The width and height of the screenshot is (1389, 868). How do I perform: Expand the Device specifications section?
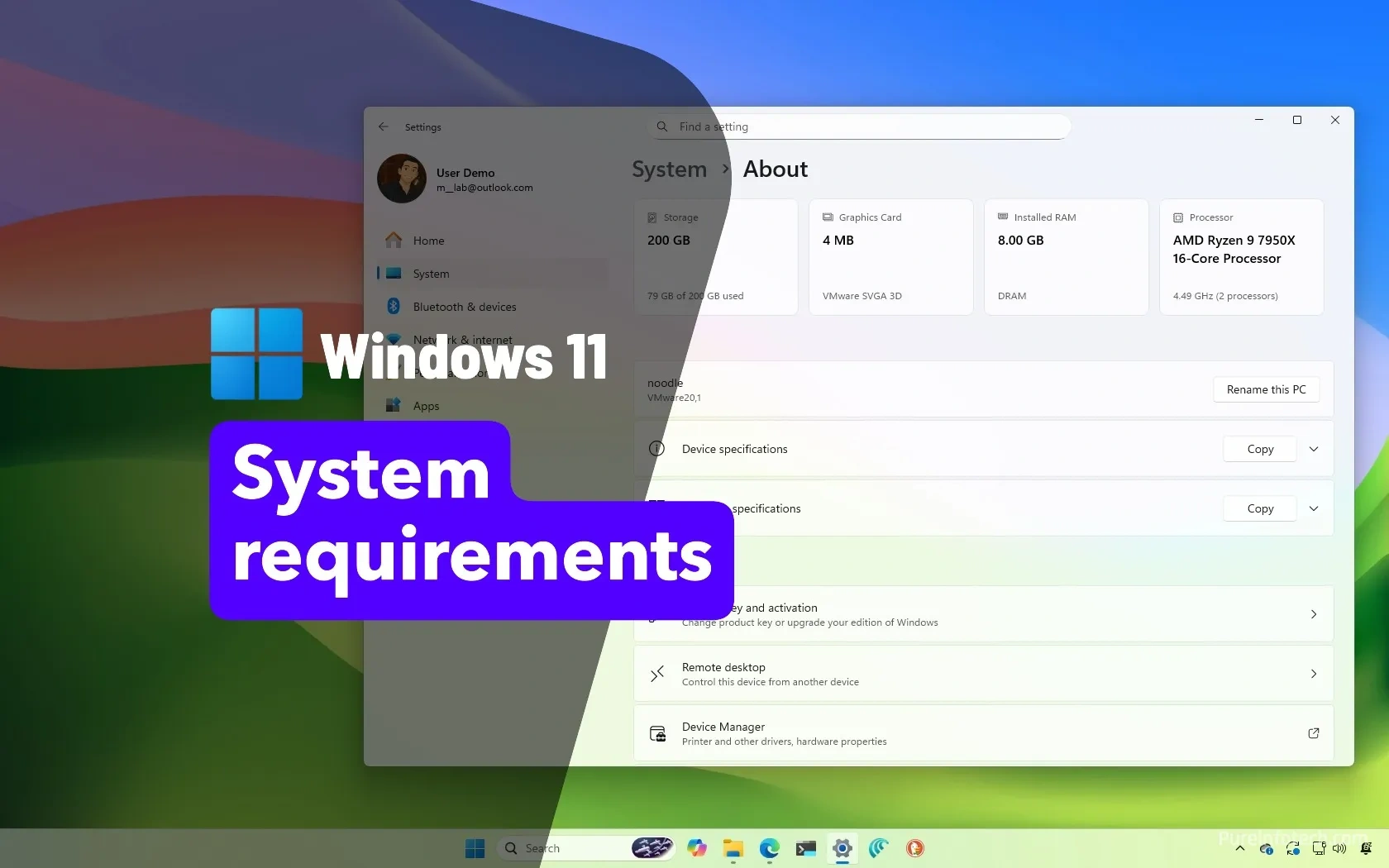pos(1314,449)
